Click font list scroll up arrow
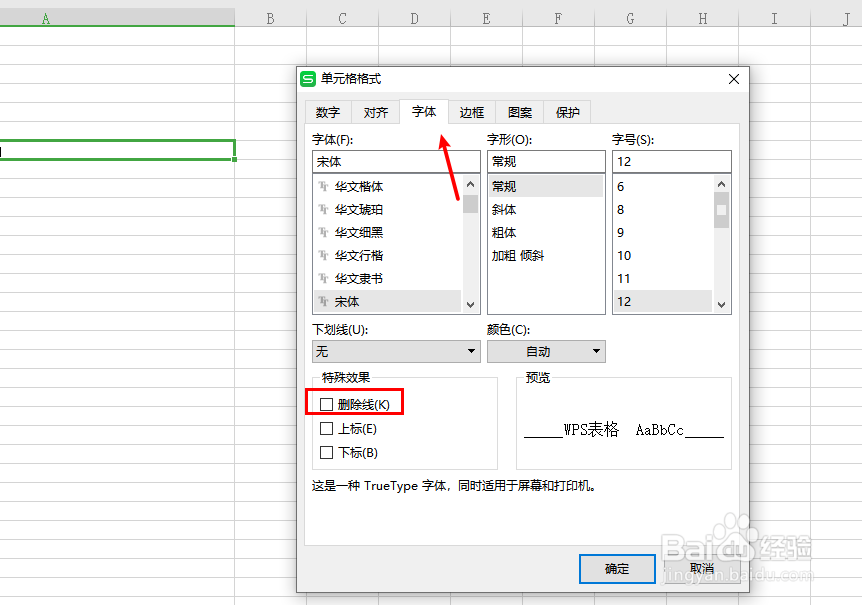The width and height of the screenshot is (862, 605). (x=471, y=184)
